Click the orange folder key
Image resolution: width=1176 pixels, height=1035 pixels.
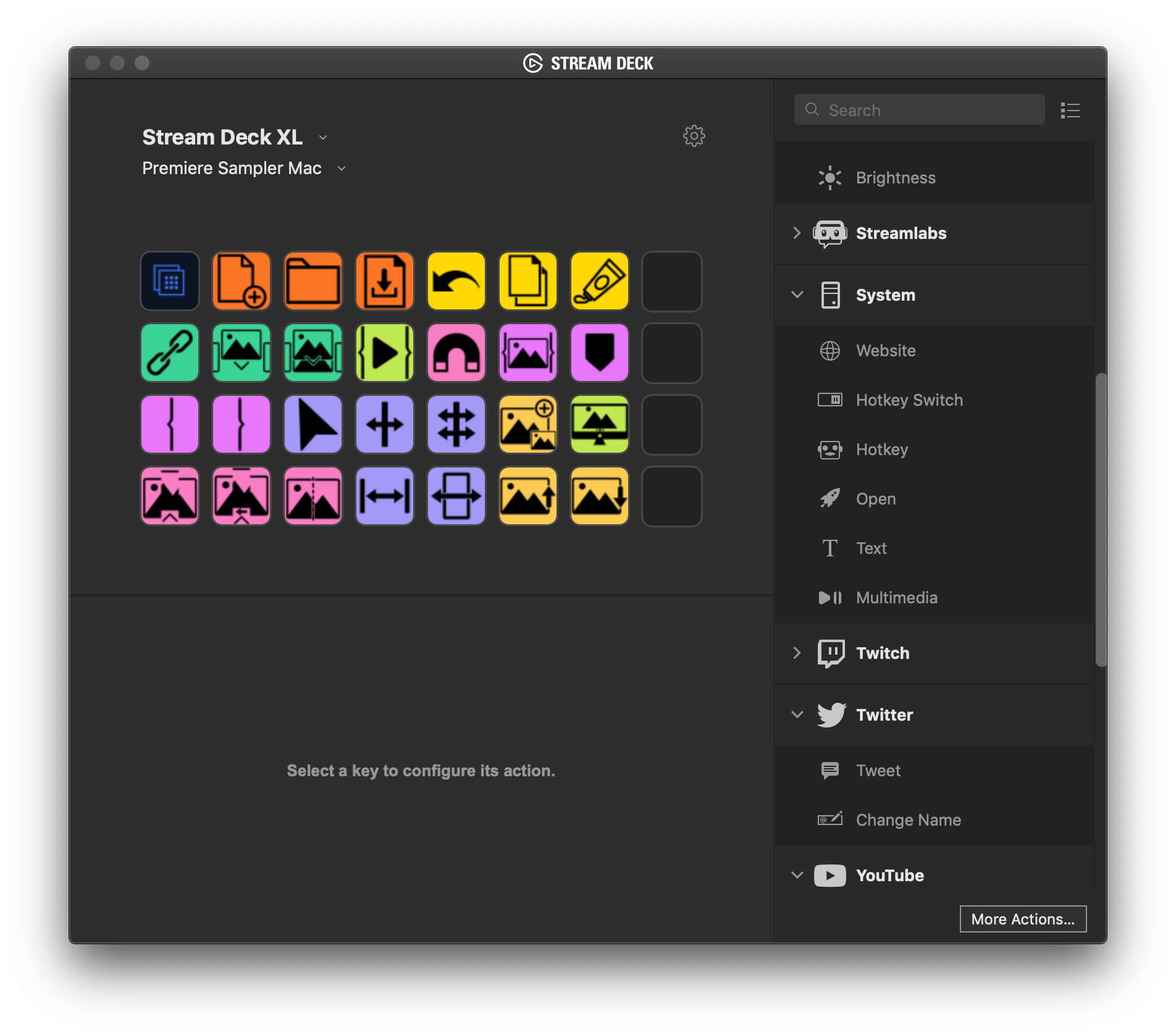tap(313, 281)
